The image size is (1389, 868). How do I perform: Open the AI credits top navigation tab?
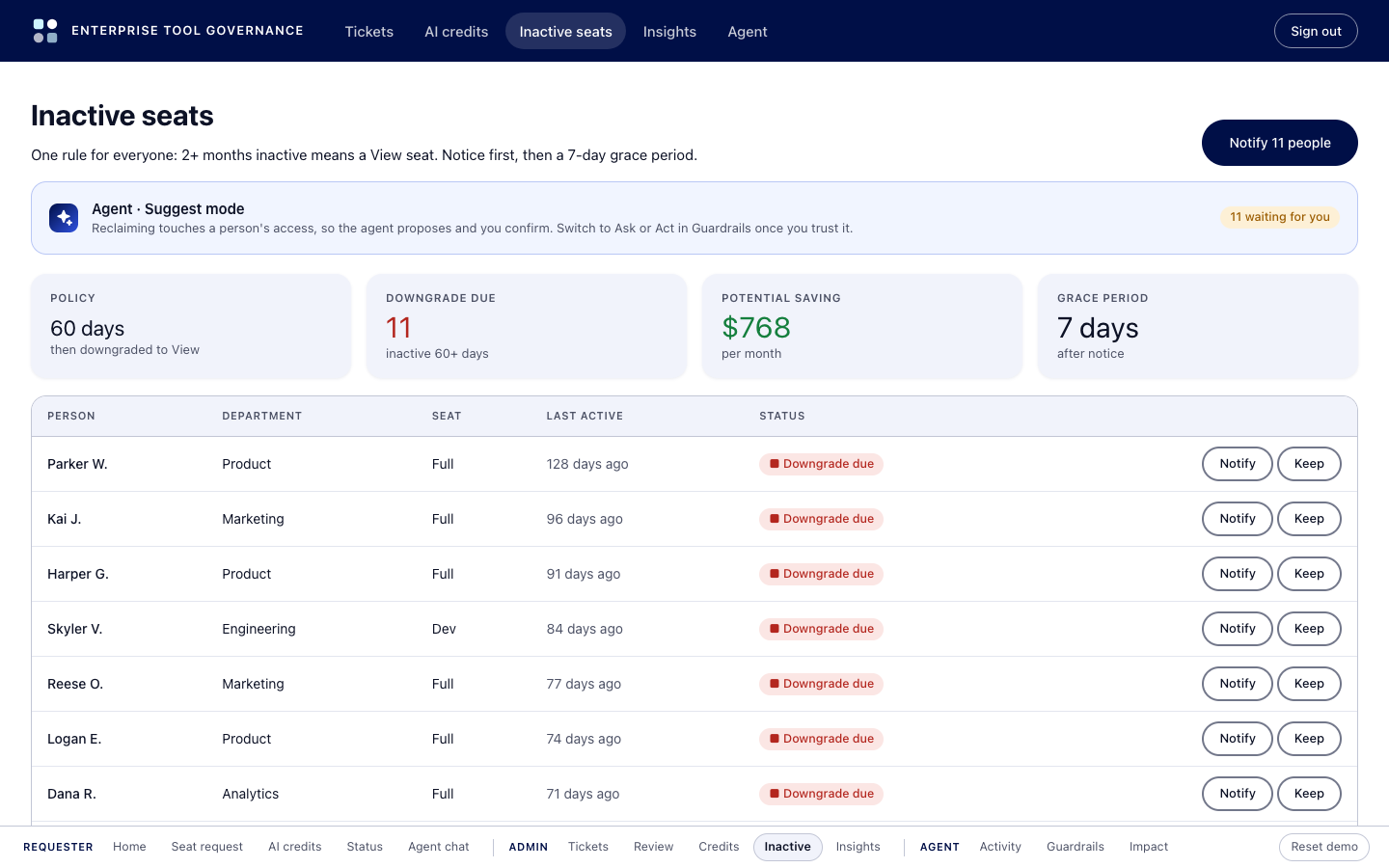click(x=456, y=31)
